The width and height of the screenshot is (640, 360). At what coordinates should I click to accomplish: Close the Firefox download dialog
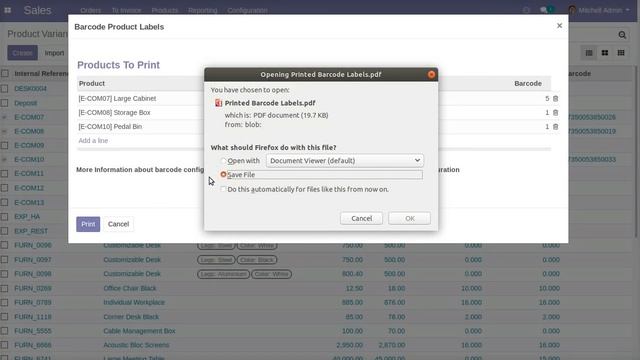[431, 74]
